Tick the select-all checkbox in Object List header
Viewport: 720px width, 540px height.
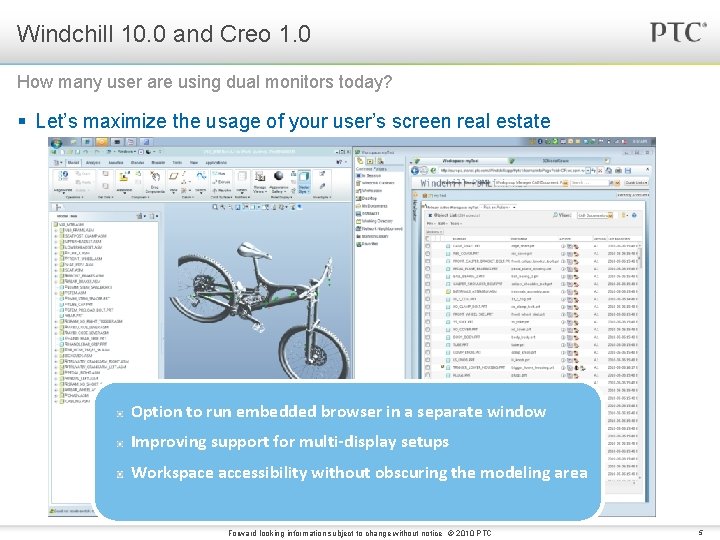pyautogui.click(x=428, y=239)
